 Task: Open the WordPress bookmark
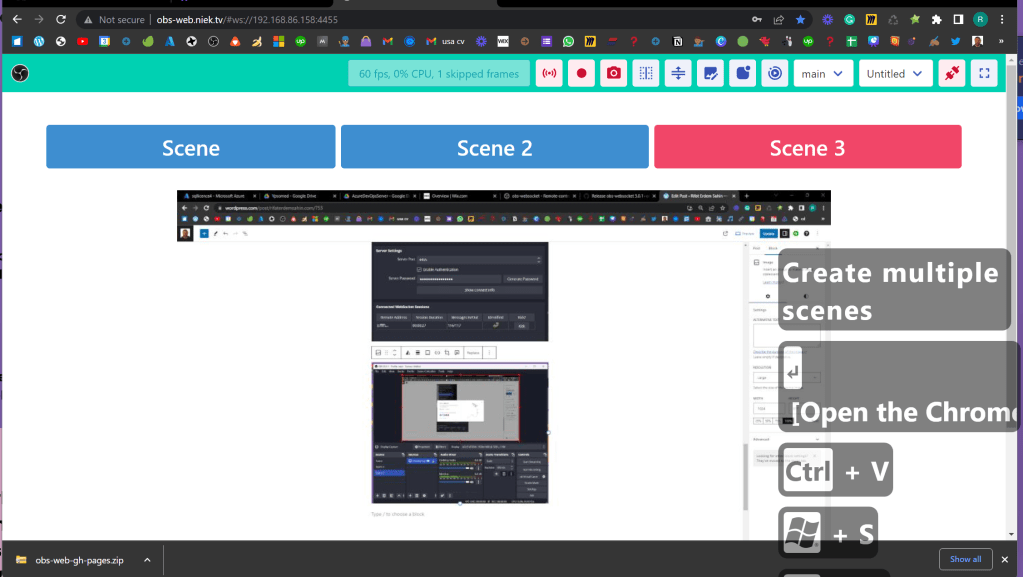pos(38,41)
